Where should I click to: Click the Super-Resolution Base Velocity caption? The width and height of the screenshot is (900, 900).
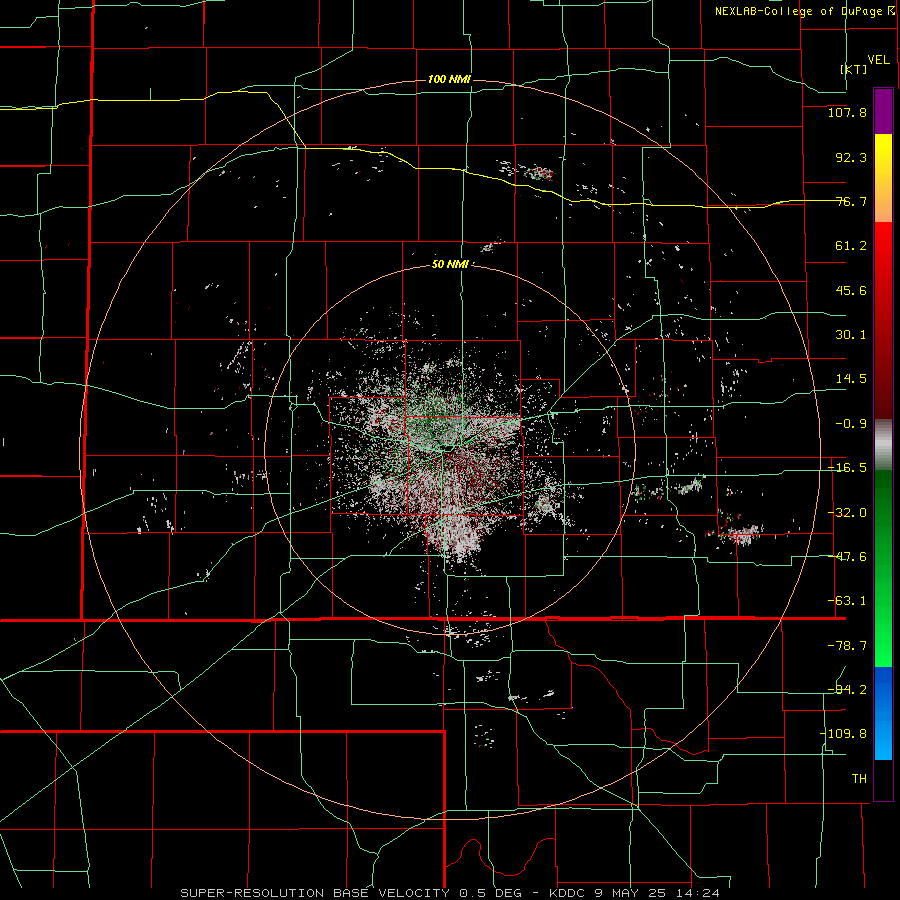(449, 893)
